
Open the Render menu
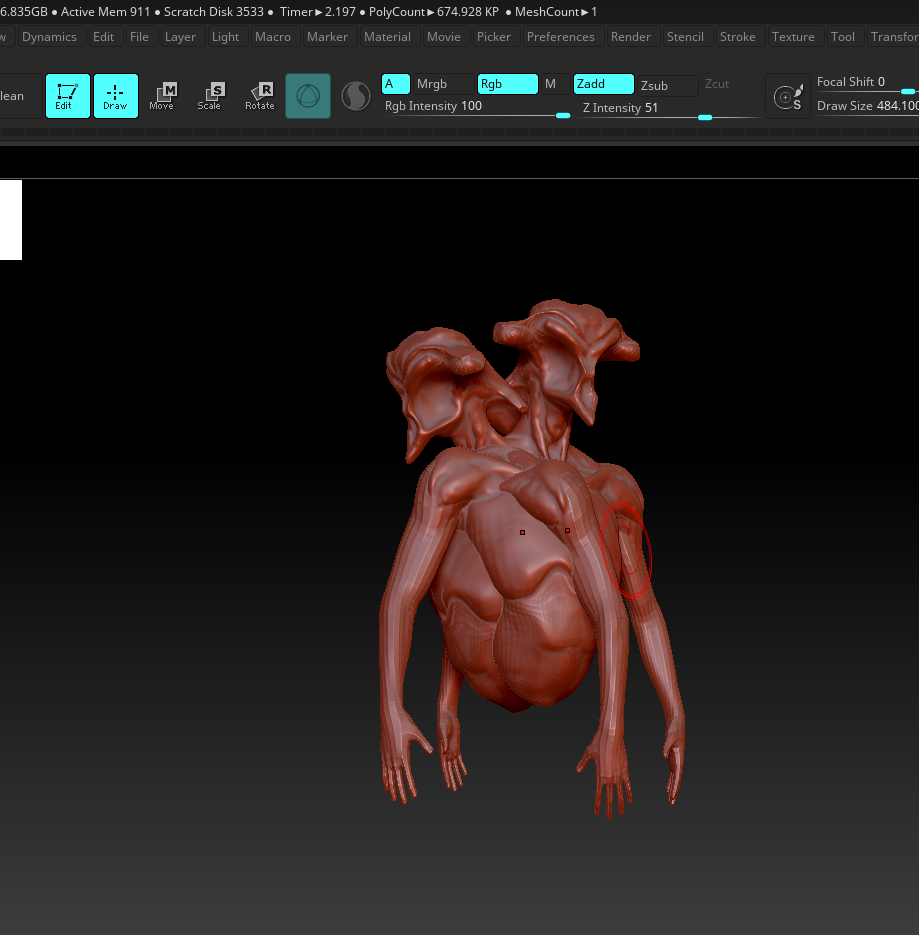click(631, 37)
